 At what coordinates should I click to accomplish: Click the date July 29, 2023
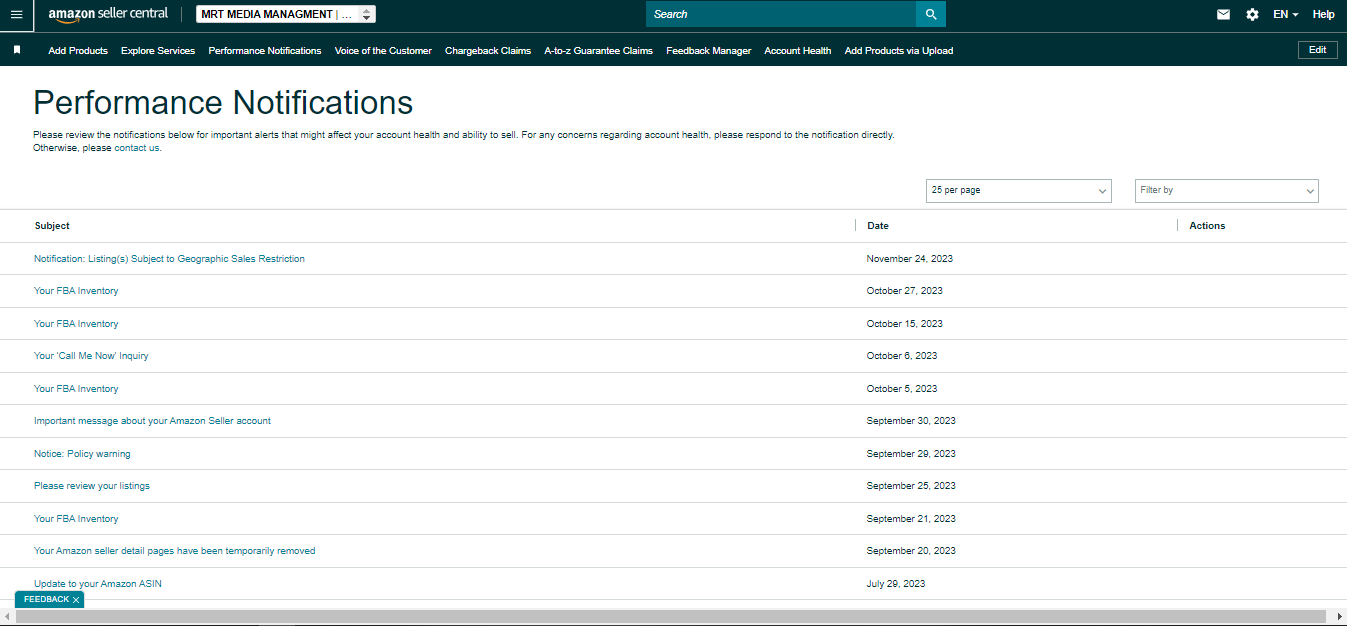pyautogui.click(x=896, y=584)
